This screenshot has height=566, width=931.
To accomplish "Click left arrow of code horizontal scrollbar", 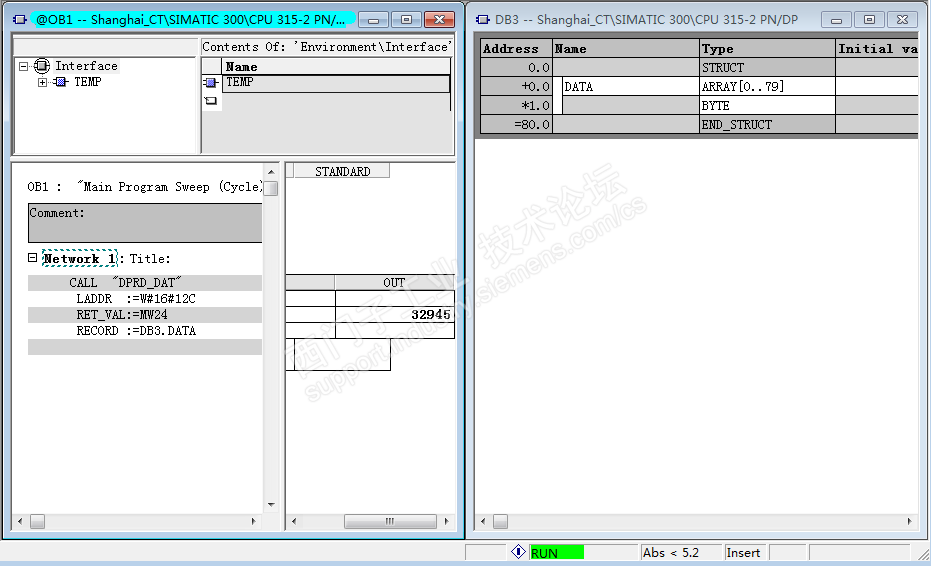I will 20,521.
